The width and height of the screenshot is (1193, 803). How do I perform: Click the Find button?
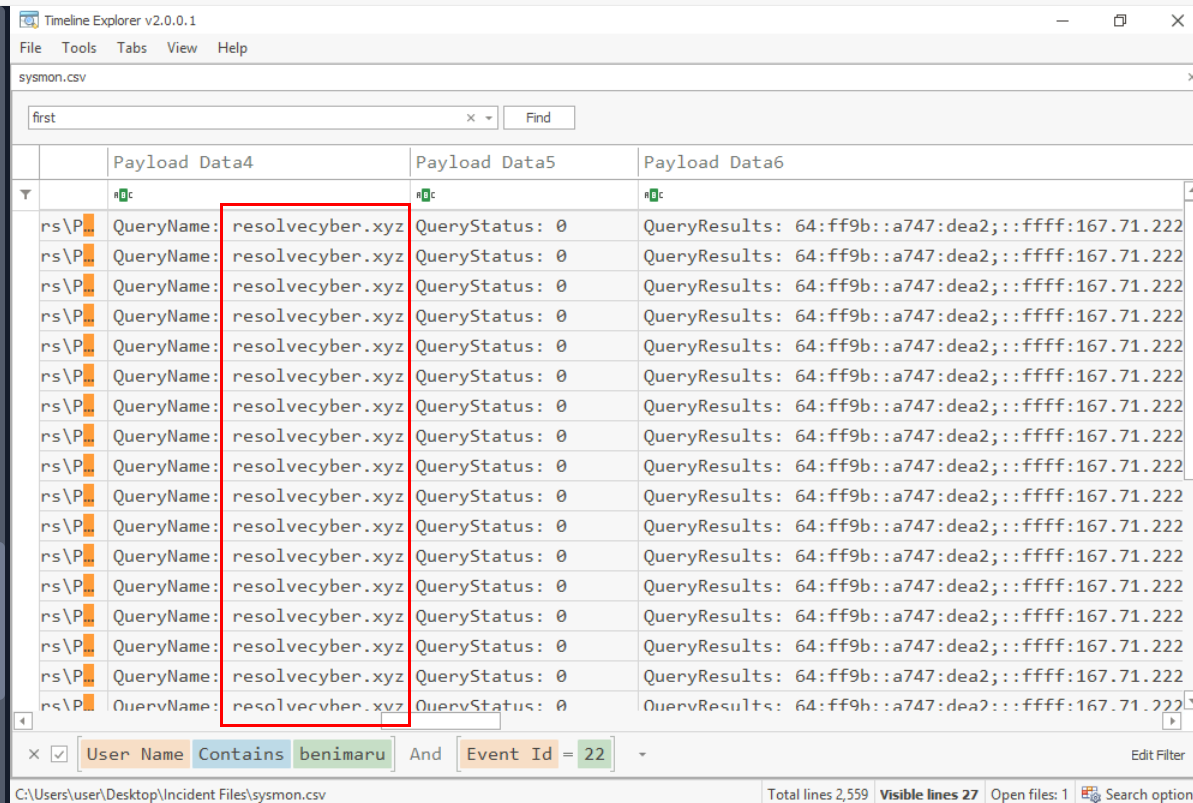(539, 118)
